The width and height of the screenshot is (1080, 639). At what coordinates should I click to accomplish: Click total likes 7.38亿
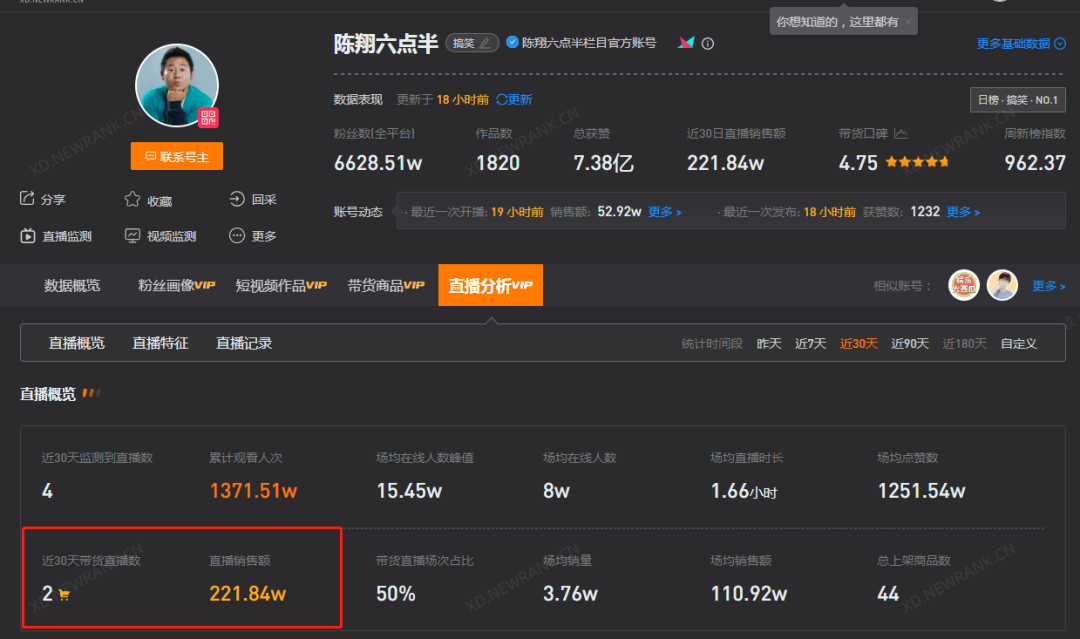tap(603, 163)
